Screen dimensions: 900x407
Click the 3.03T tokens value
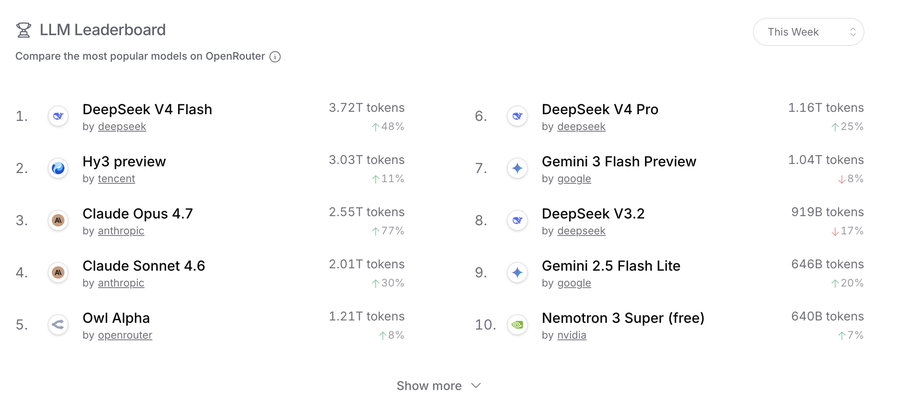pyautogui.click(x=367, y=160)
